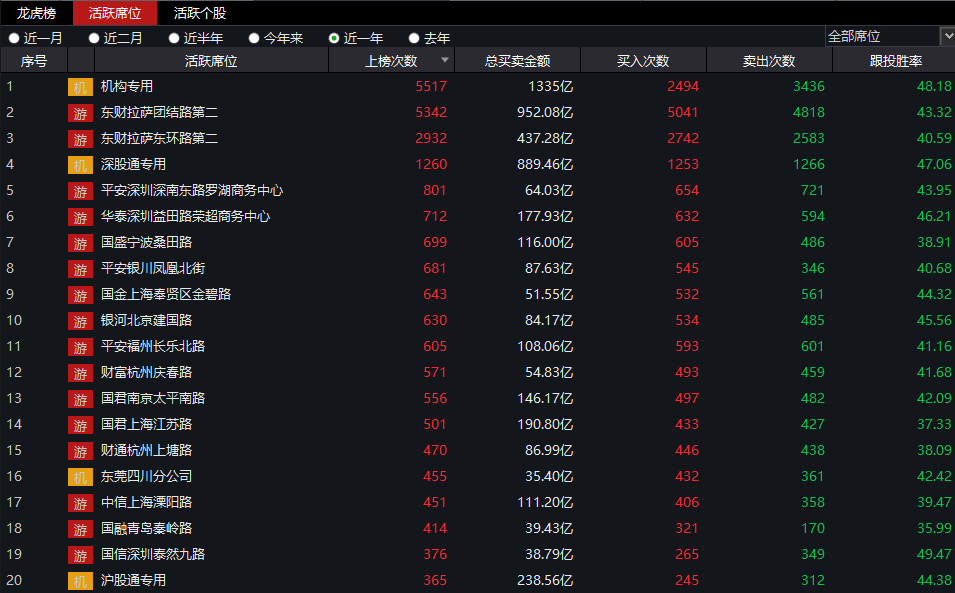Viewport: 955px width, 593px height.
Task: Click the 5517 listing count value
Action: (x=431, y=86)
